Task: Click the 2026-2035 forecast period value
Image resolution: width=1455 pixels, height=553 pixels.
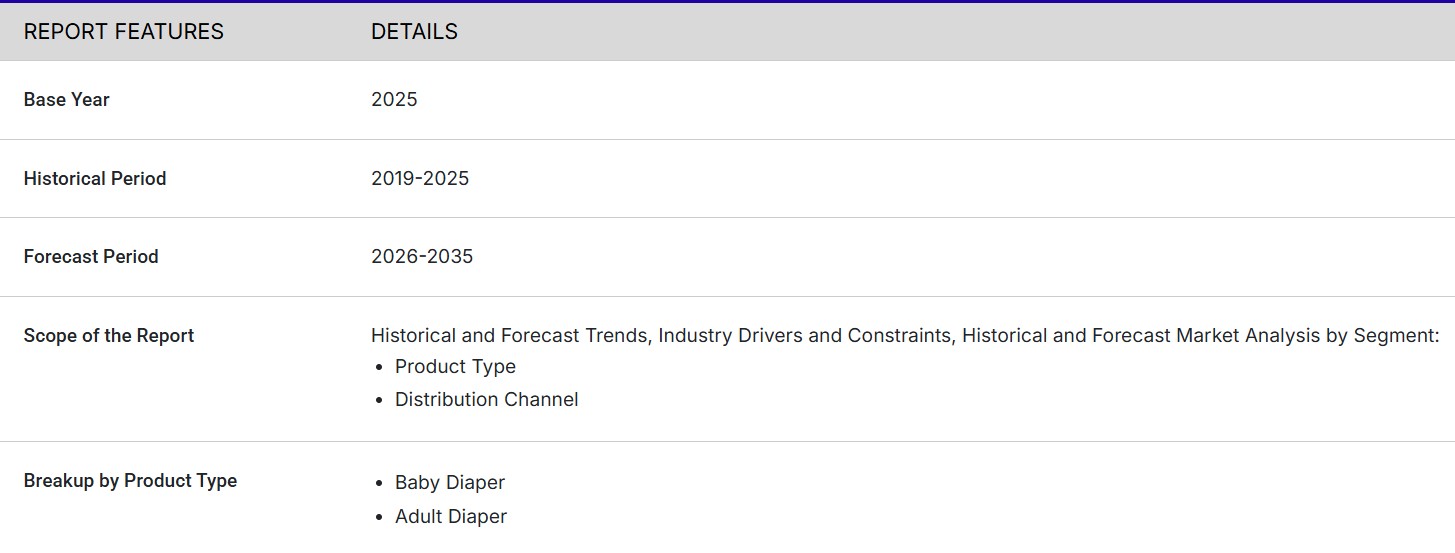Action: [x=422, y=257]
